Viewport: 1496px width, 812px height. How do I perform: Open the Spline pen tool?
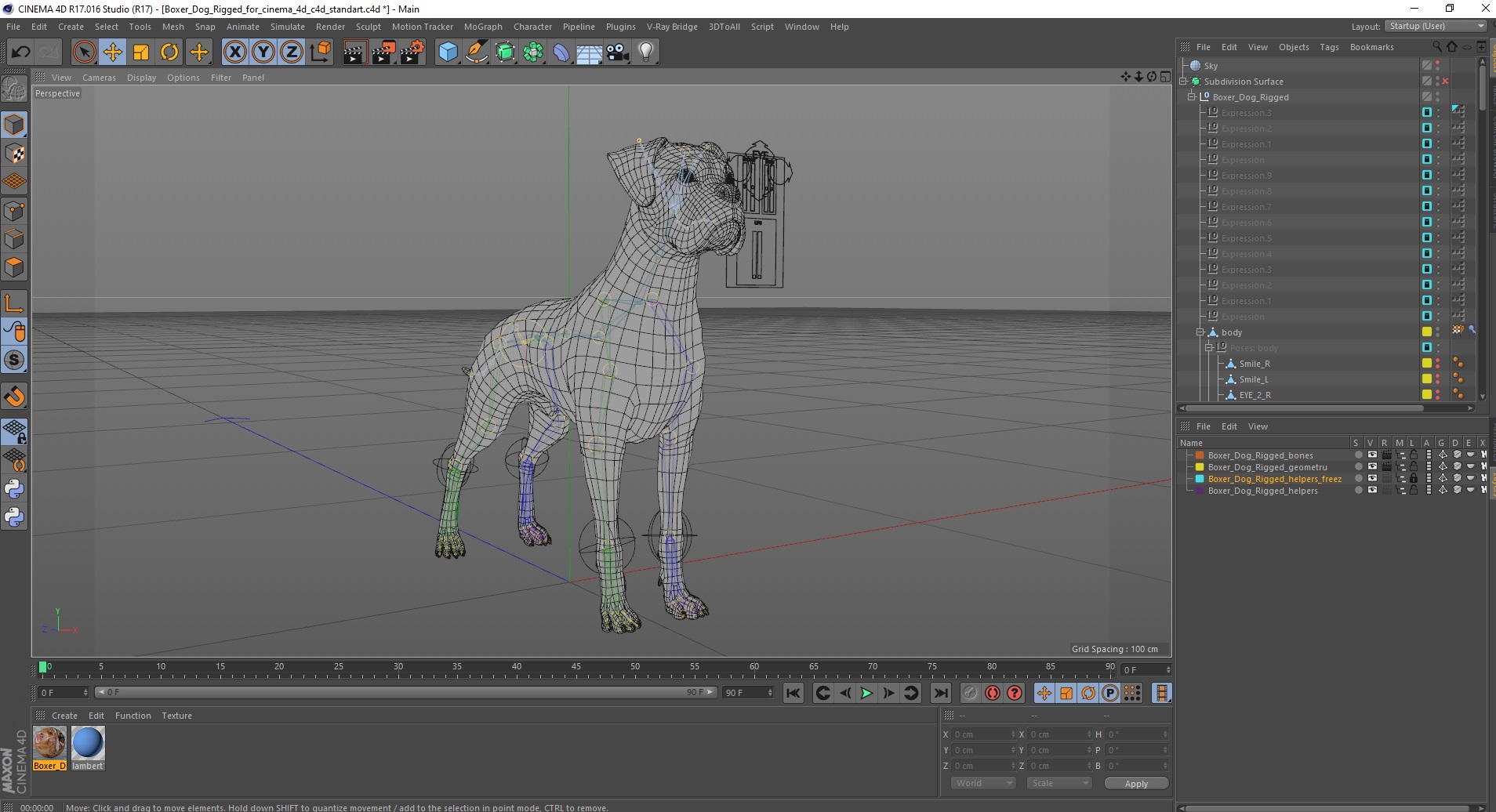click(x=477, y=53)
